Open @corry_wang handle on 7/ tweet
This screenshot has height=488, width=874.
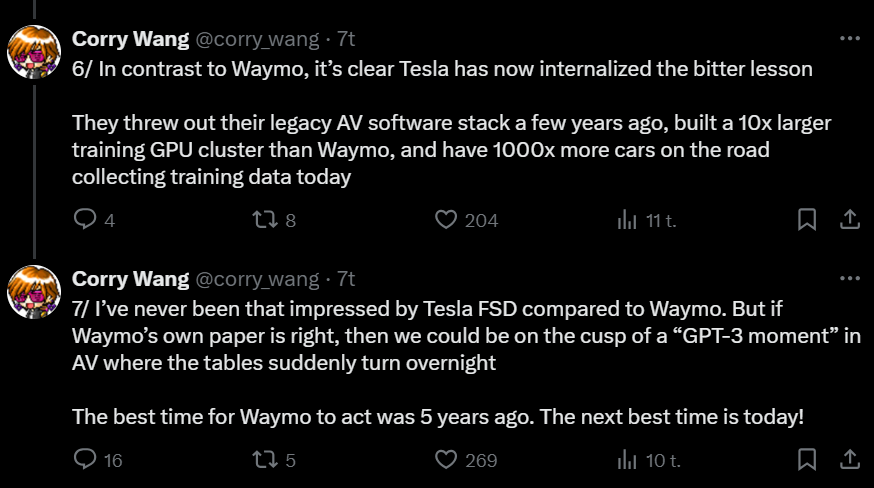coord(258,279)
